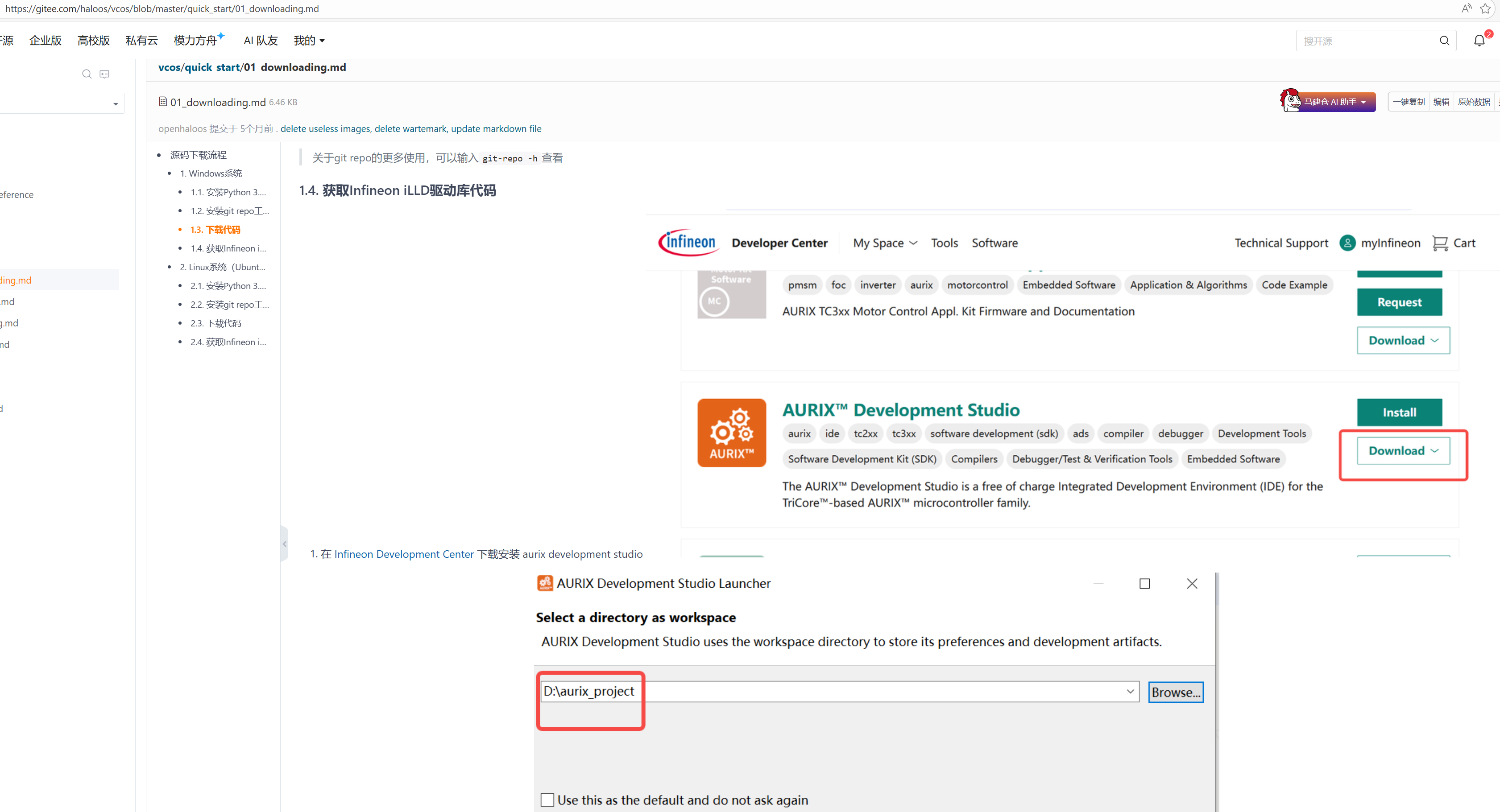
Task: Jump to 1.3. 下载代码 in outline
Action: [215, 229]
